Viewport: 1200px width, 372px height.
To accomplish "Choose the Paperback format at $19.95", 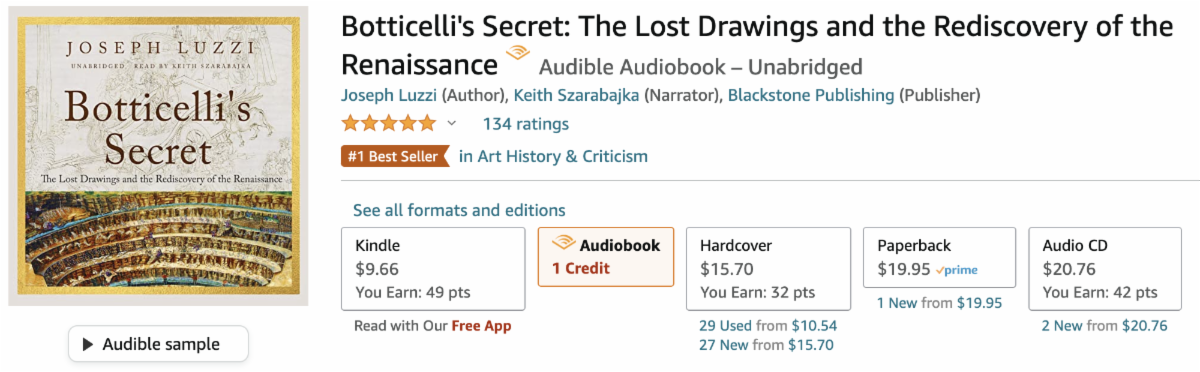I will (939, 257).
